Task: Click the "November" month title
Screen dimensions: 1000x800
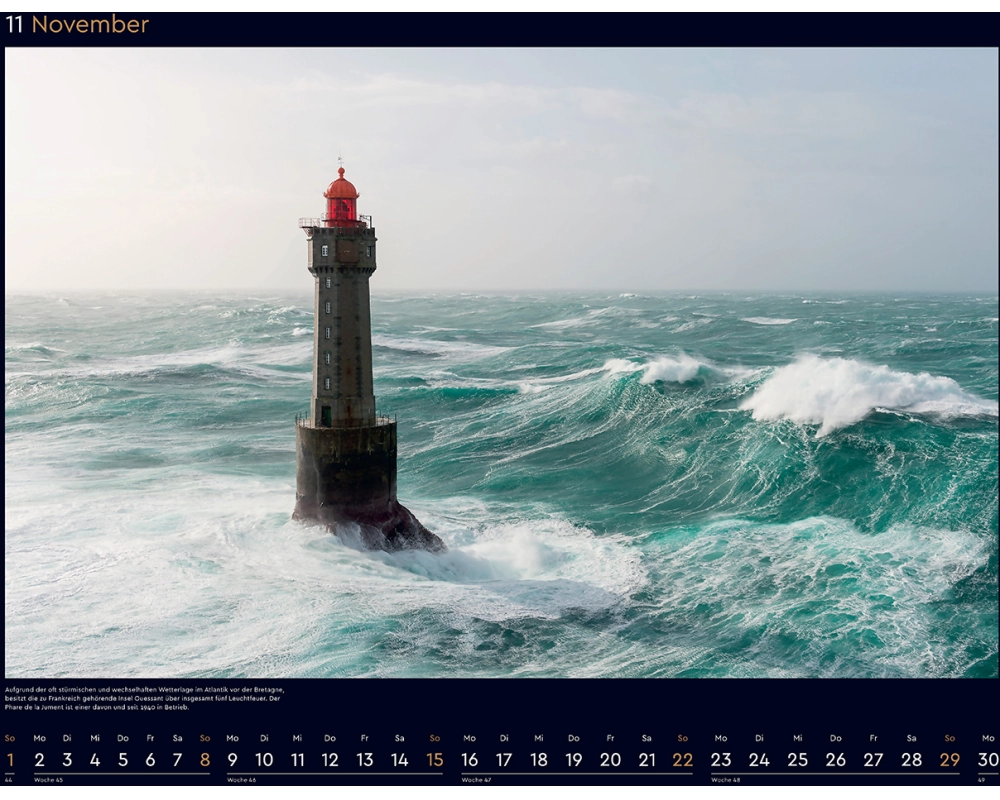Action: point(90,25)
